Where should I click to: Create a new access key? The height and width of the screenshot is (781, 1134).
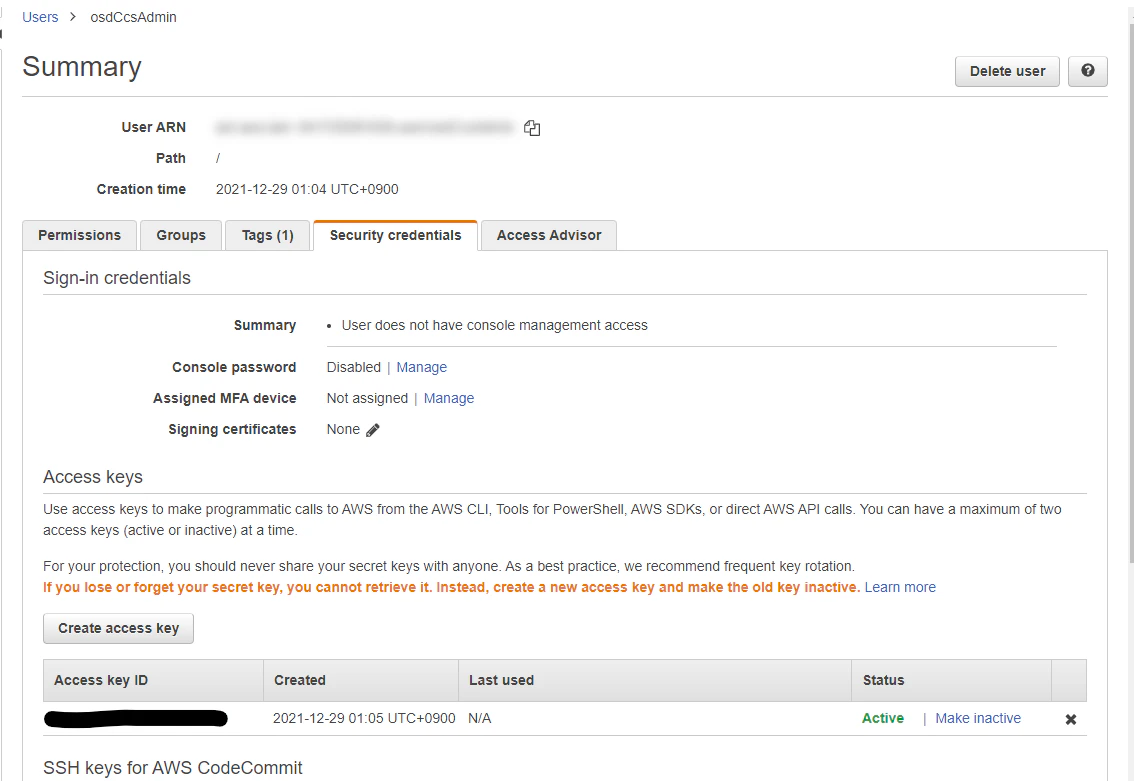119,628
